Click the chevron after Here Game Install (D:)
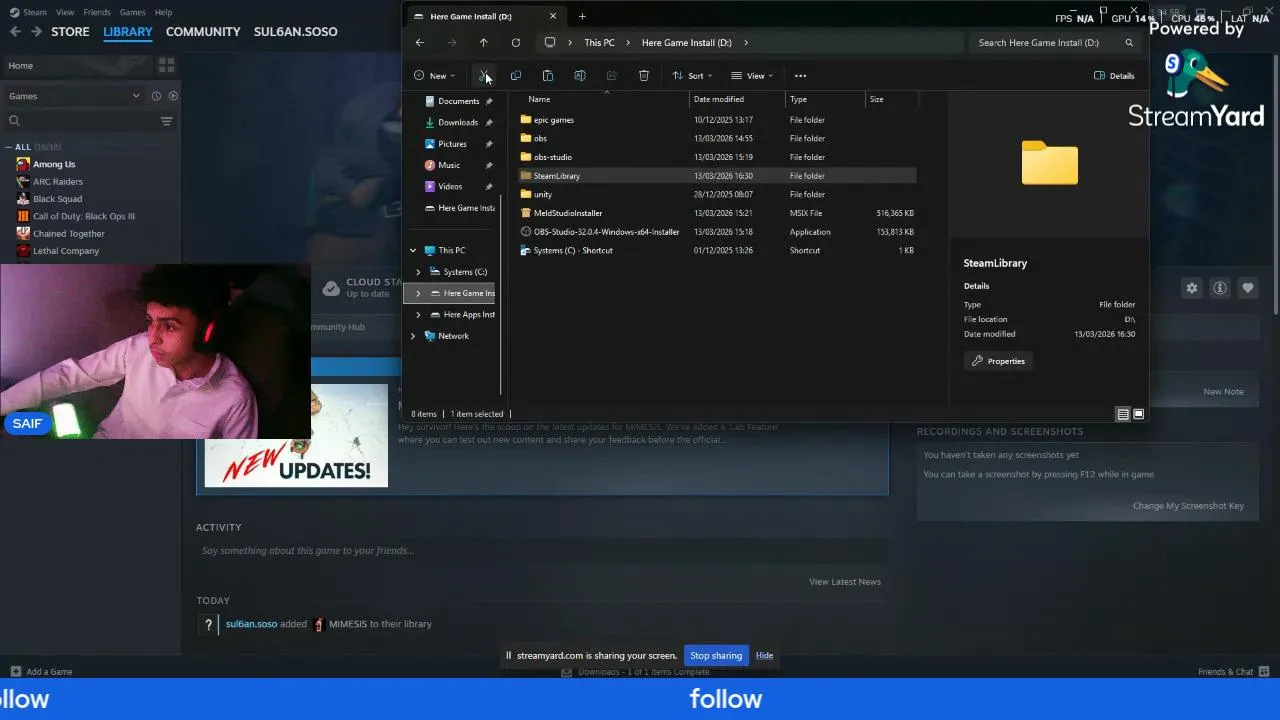The image size is (1280, 720). pos(746,43)
